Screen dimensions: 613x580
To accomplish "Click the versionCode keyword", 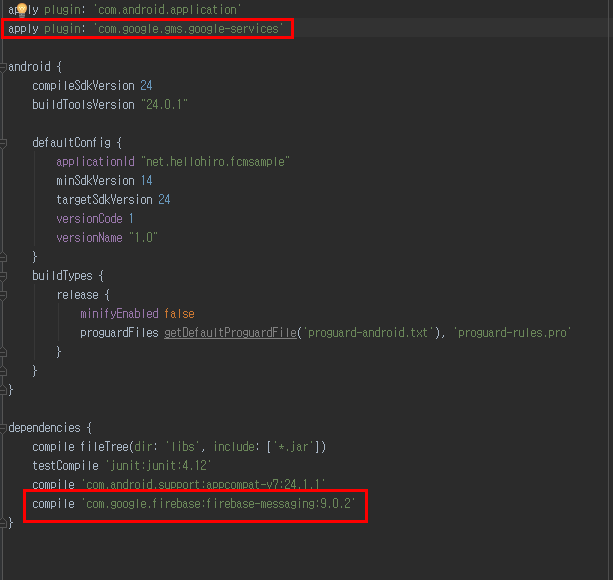I will [89, 218].
